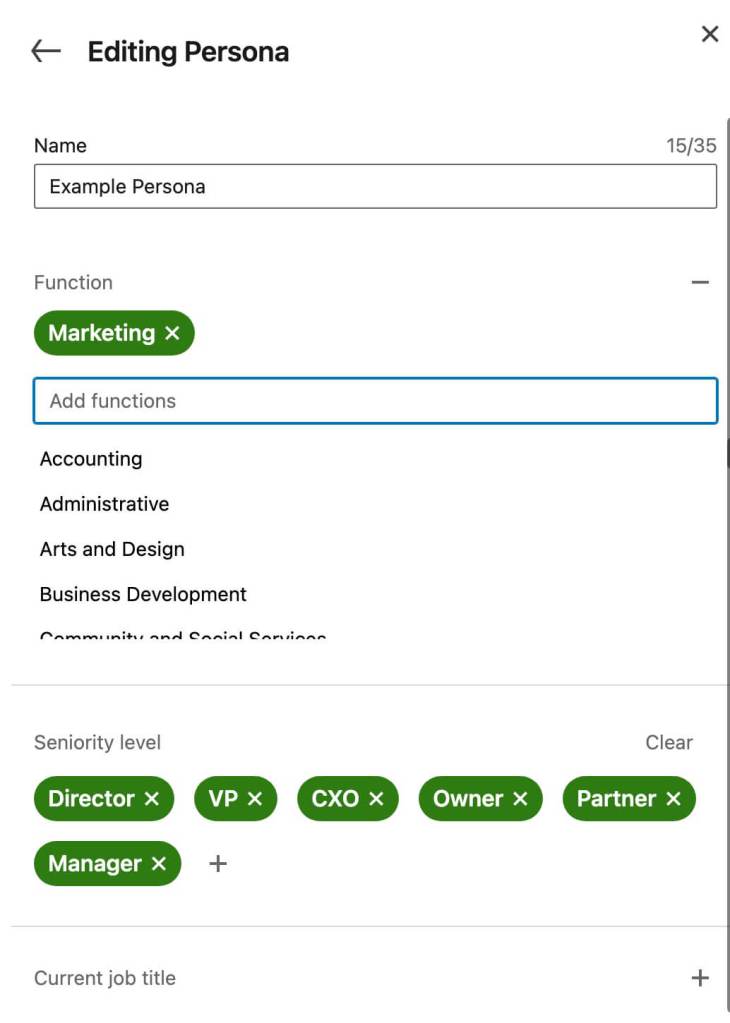Select Administrative from the function list

104,504
